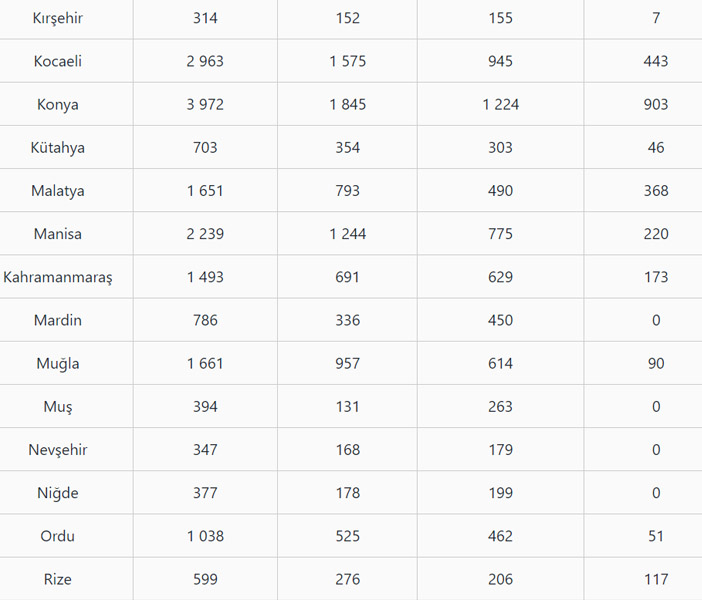Image resolution: width=702 pixels, height=600 pixels.
Task: Select the Konya value 903
Action: (x=656, y=104)
